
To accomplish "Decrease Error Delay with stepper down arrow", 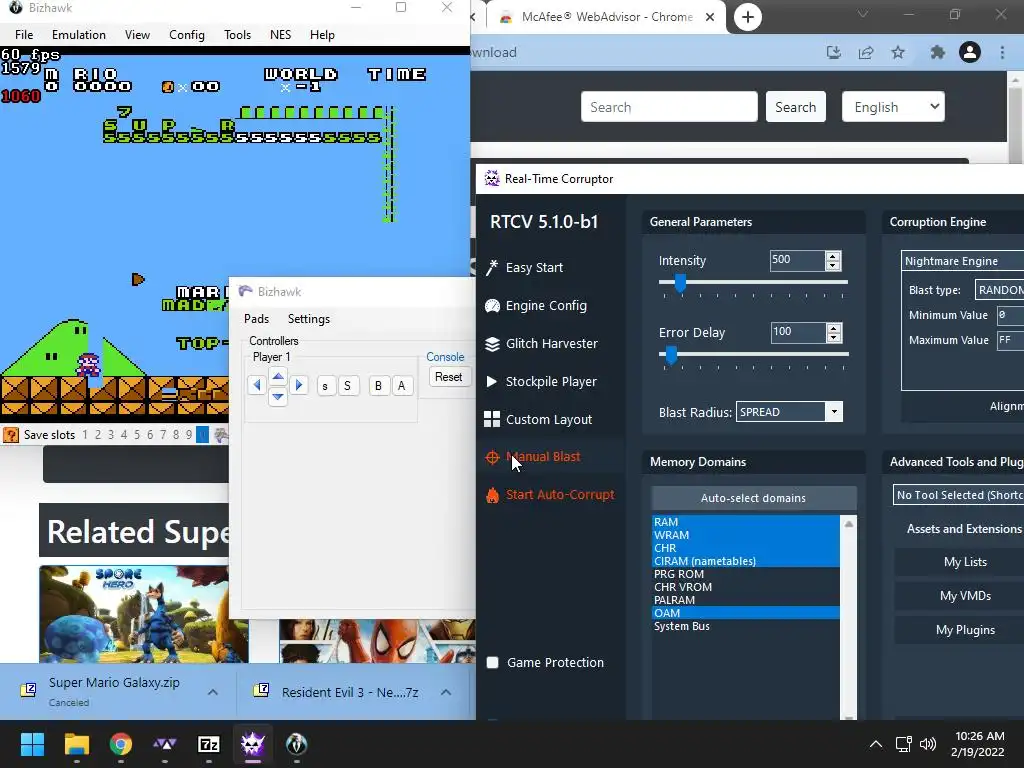I will [x=833, y=337].
